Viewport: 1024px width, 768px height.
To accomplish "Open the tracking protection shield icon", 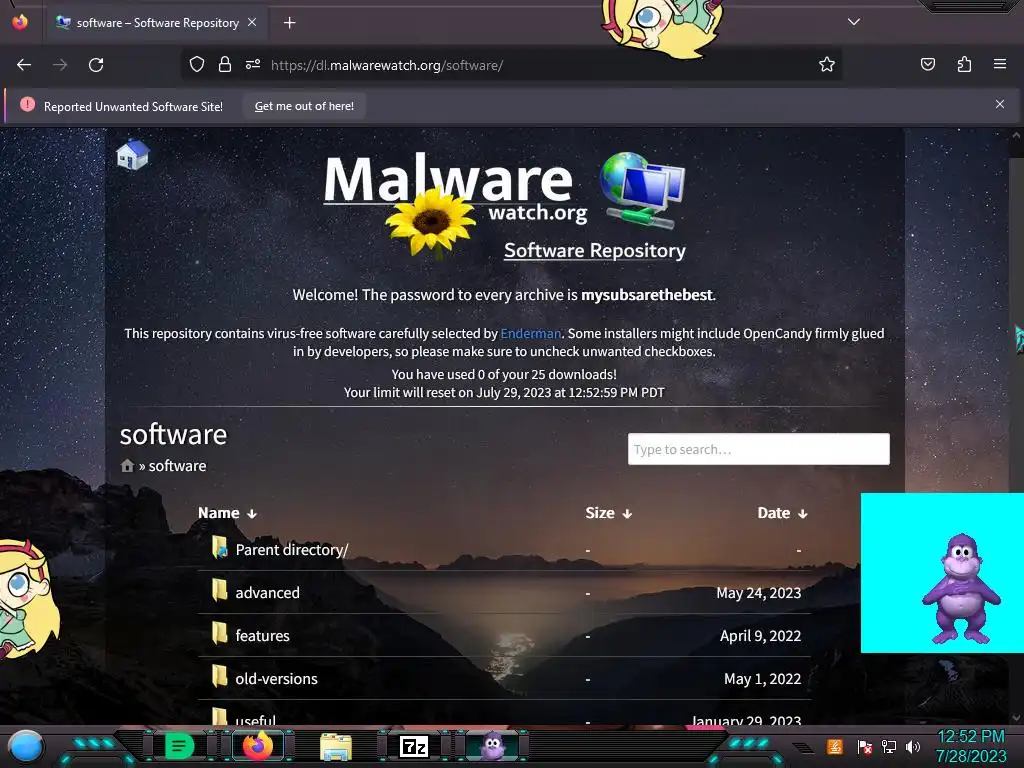I will (197, 64).
